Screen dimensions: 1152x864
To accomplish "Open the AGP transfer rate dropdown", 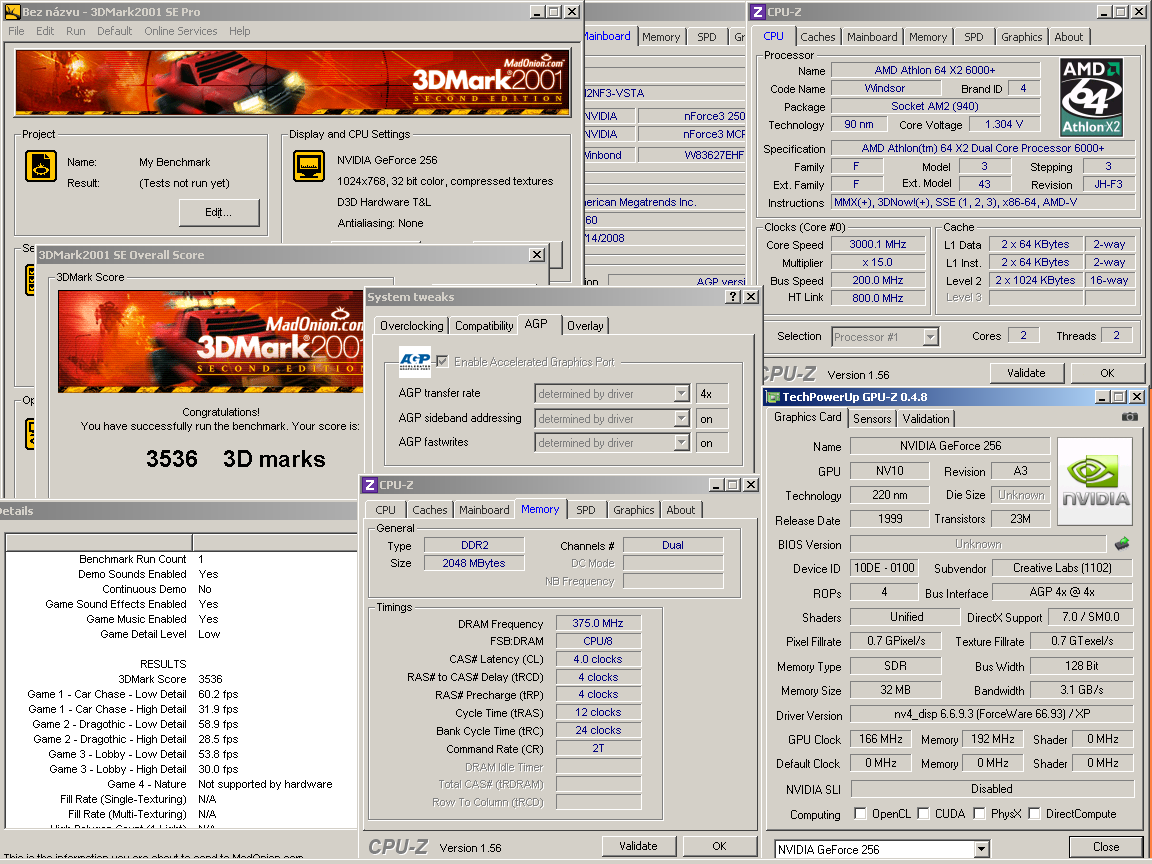I will click(x=681, y=394).
